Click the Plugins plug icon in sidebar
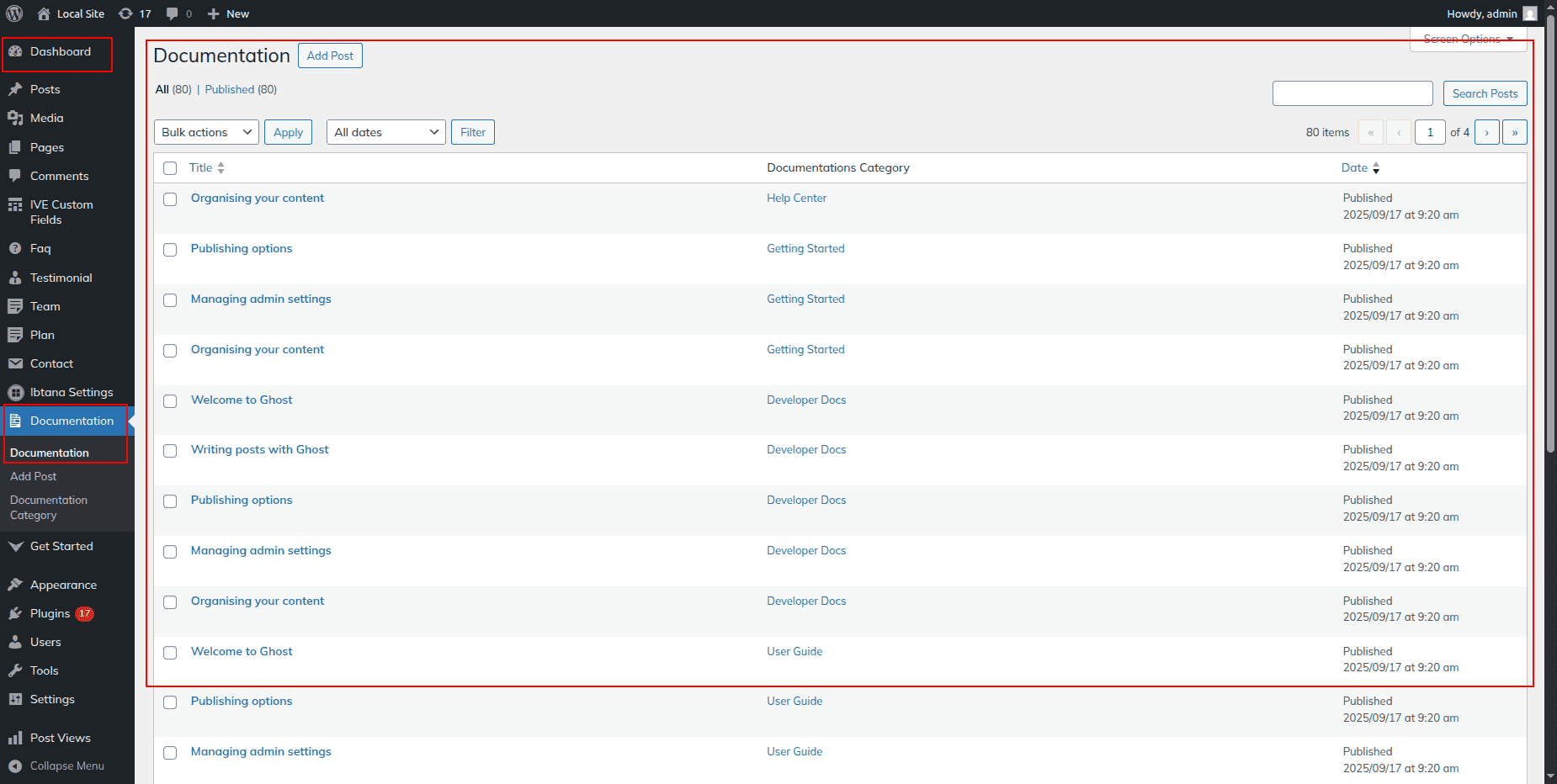Viewport: 1557px width, 784px height. (15, 614)
